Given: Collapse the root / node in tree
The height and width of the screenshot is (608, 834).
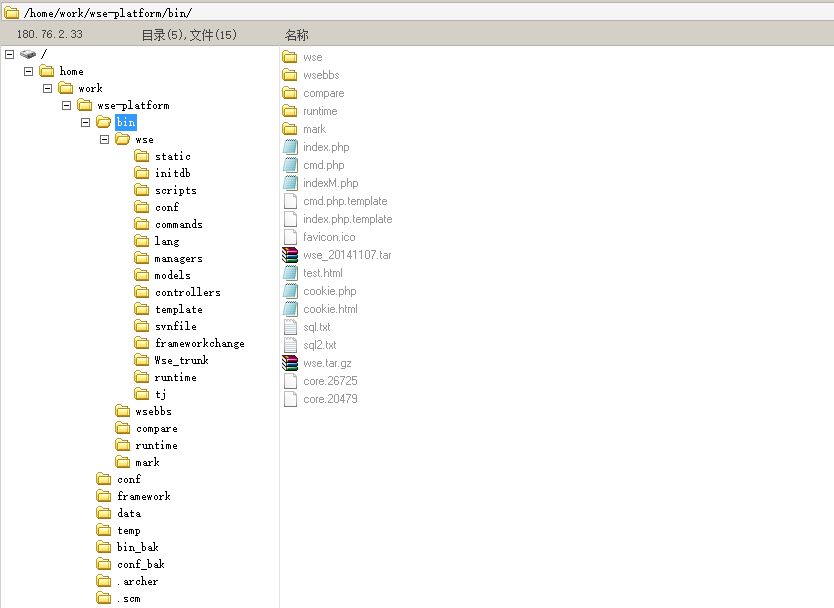Looking at the screenshot, I should pyautogui.click(x=10, y=54).
